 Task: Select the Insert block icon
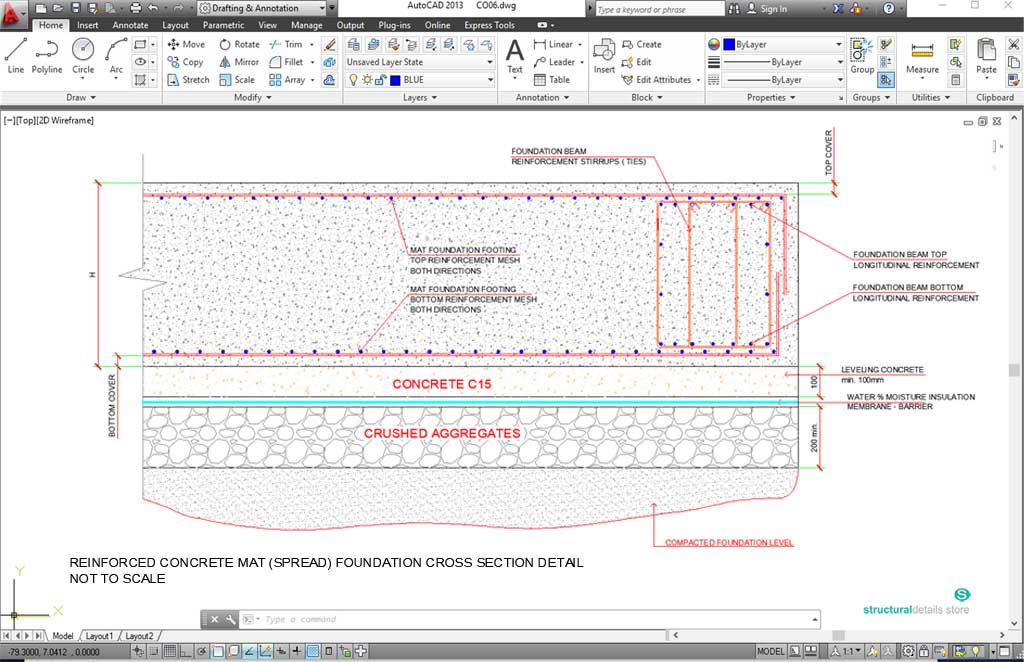tap(604, 57)
